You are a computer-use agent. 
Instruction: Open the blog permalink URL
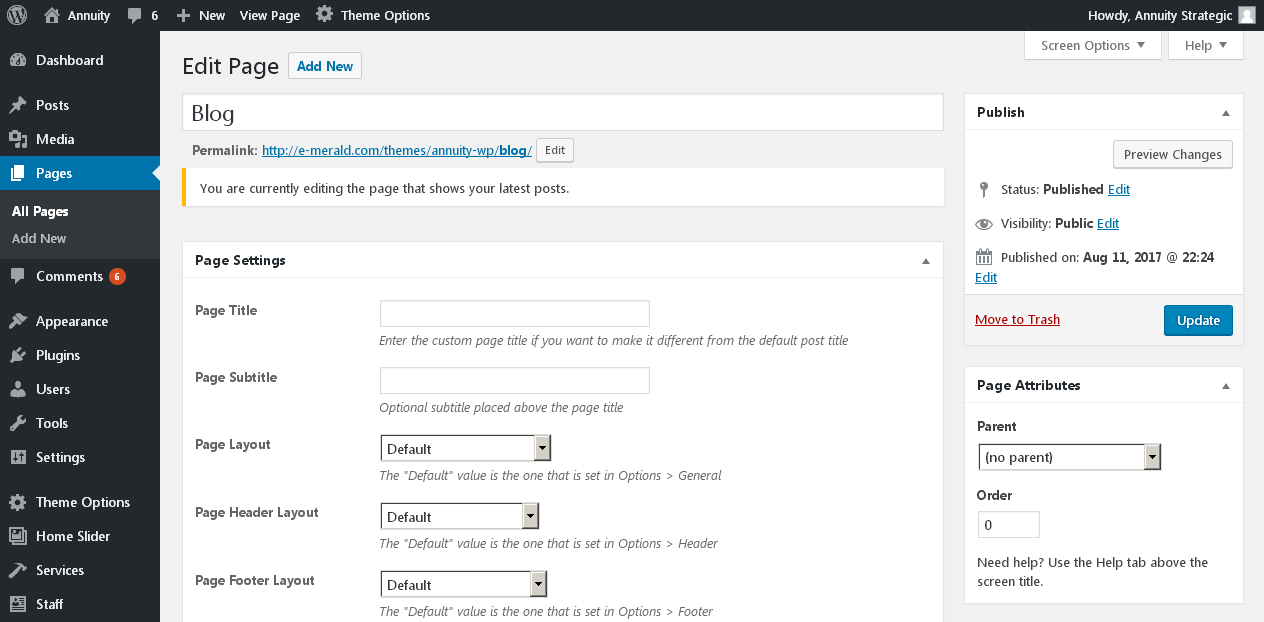[397, 150]
